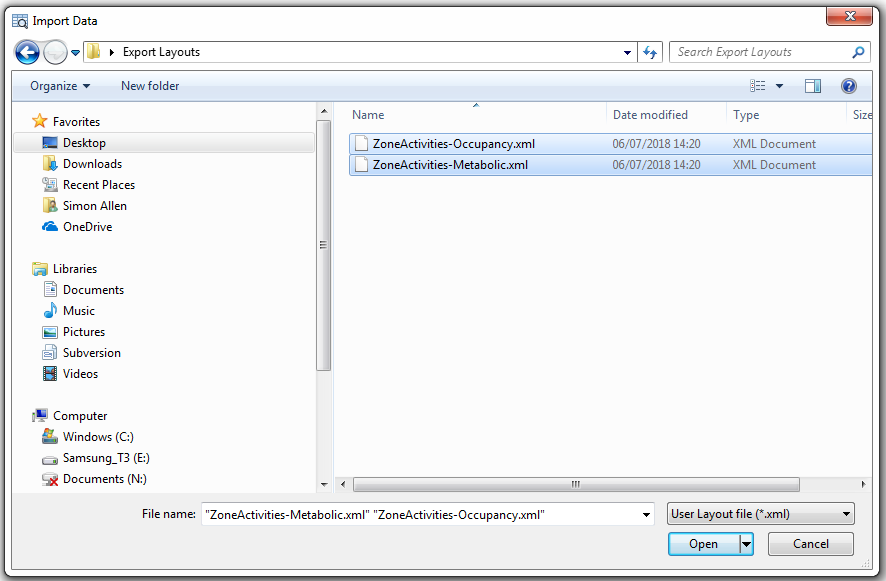Click the Cancel button
Image resolution: width=886 pixels, height=581 pixels.
(810, 544)
